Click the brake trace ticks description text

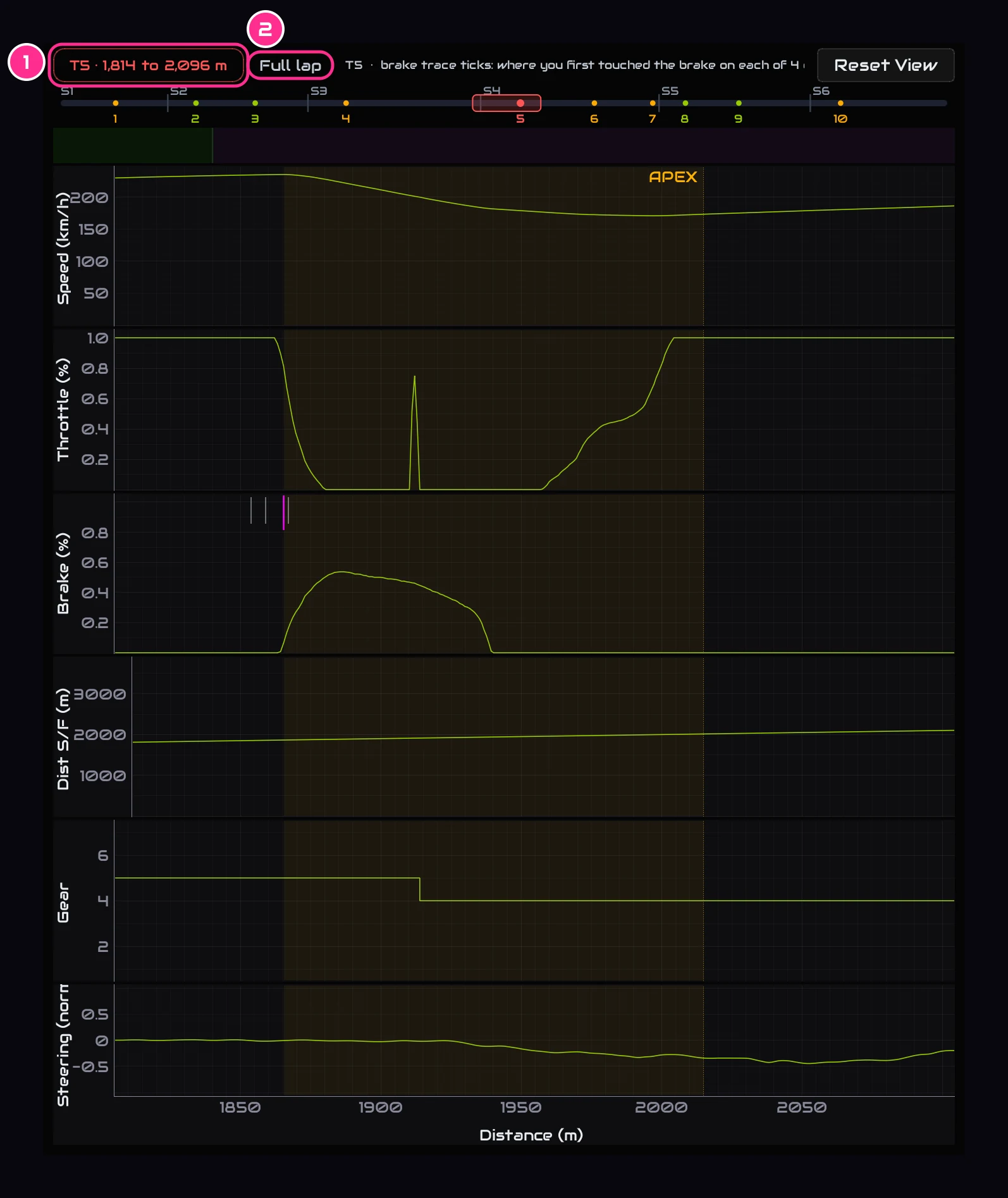pyautogui.click(x=575, y=65)
